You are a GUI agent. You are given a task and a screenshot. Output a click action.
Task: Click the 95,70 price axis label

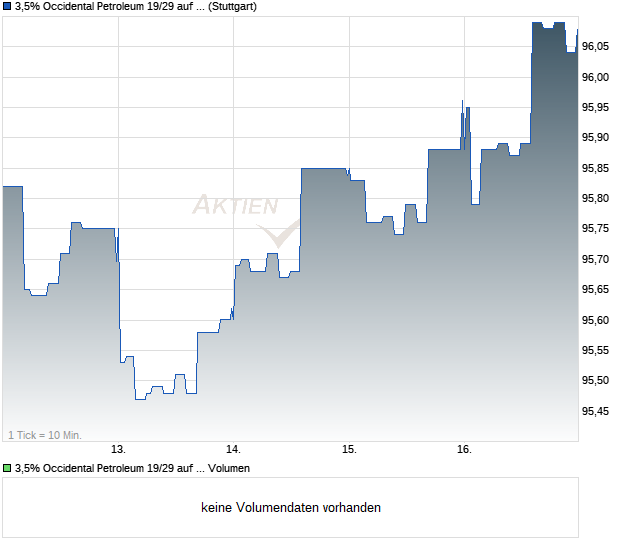(595, 259)
